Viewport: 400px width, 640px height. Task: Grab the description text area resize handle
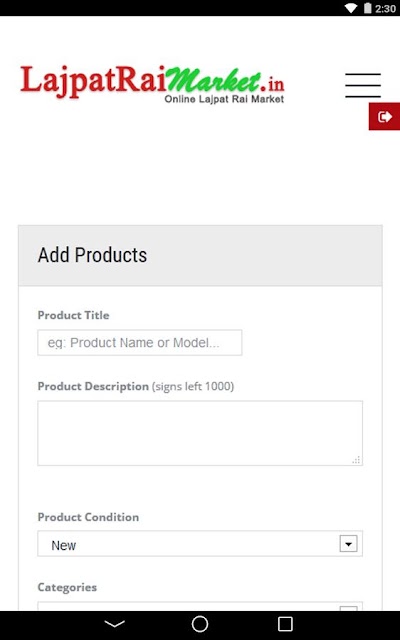point(356,460)
